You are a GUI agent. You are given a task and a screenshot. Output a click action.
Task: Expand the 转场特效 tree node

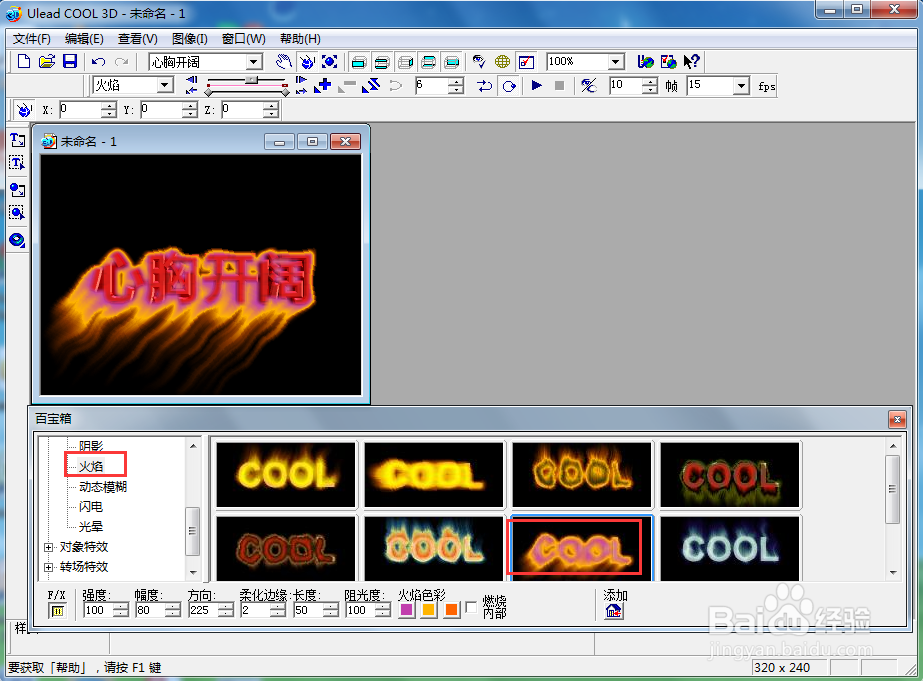click(48, 567)
